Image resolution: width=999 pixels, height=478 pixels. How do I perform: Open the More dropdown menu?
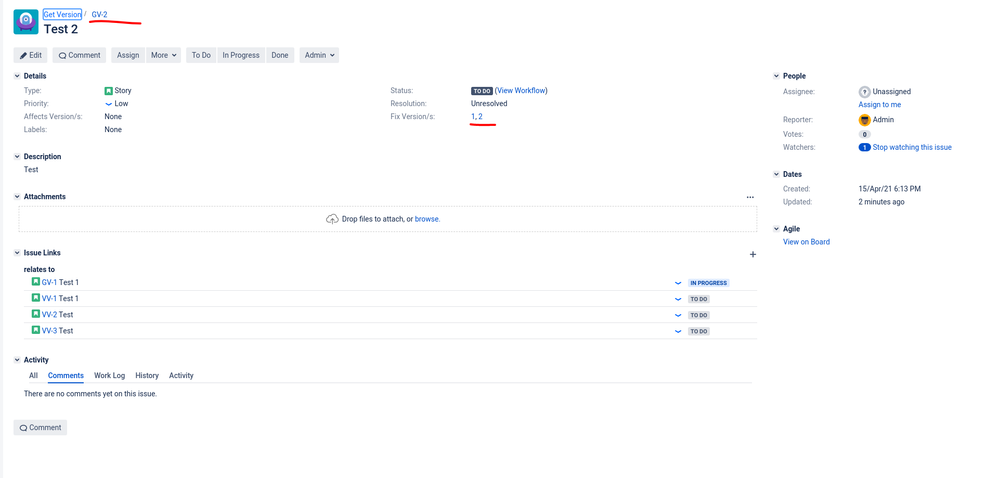[x=164, y=55]
